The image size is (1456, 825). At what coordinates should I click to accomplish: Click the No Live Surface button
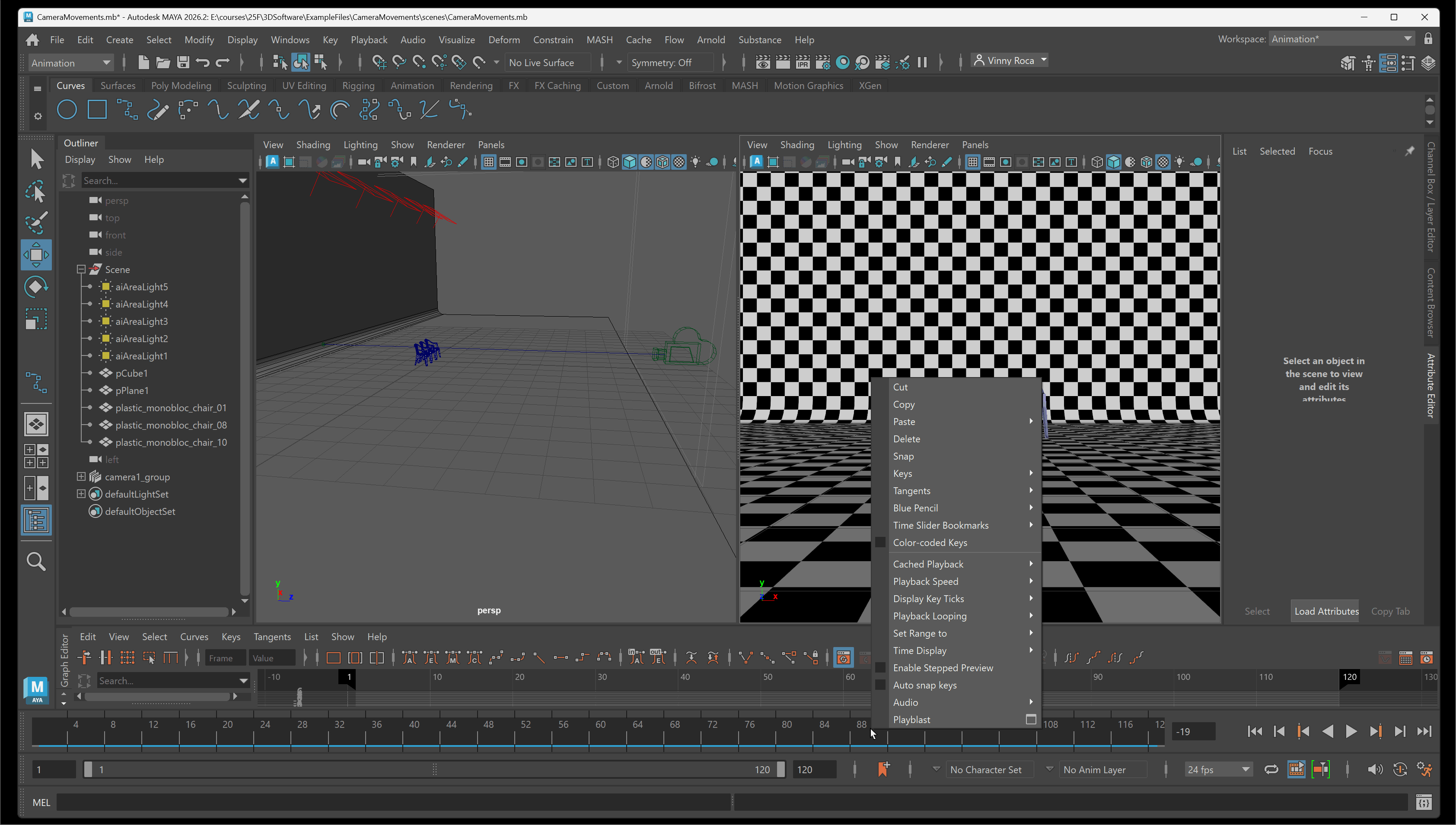tap(541, 63)
